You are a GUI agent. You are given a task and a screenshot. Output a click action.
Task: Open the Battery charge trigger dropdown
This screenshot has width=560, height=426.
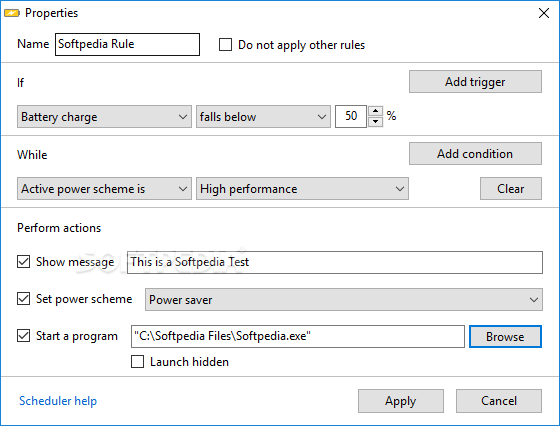[x=104, y=116]
